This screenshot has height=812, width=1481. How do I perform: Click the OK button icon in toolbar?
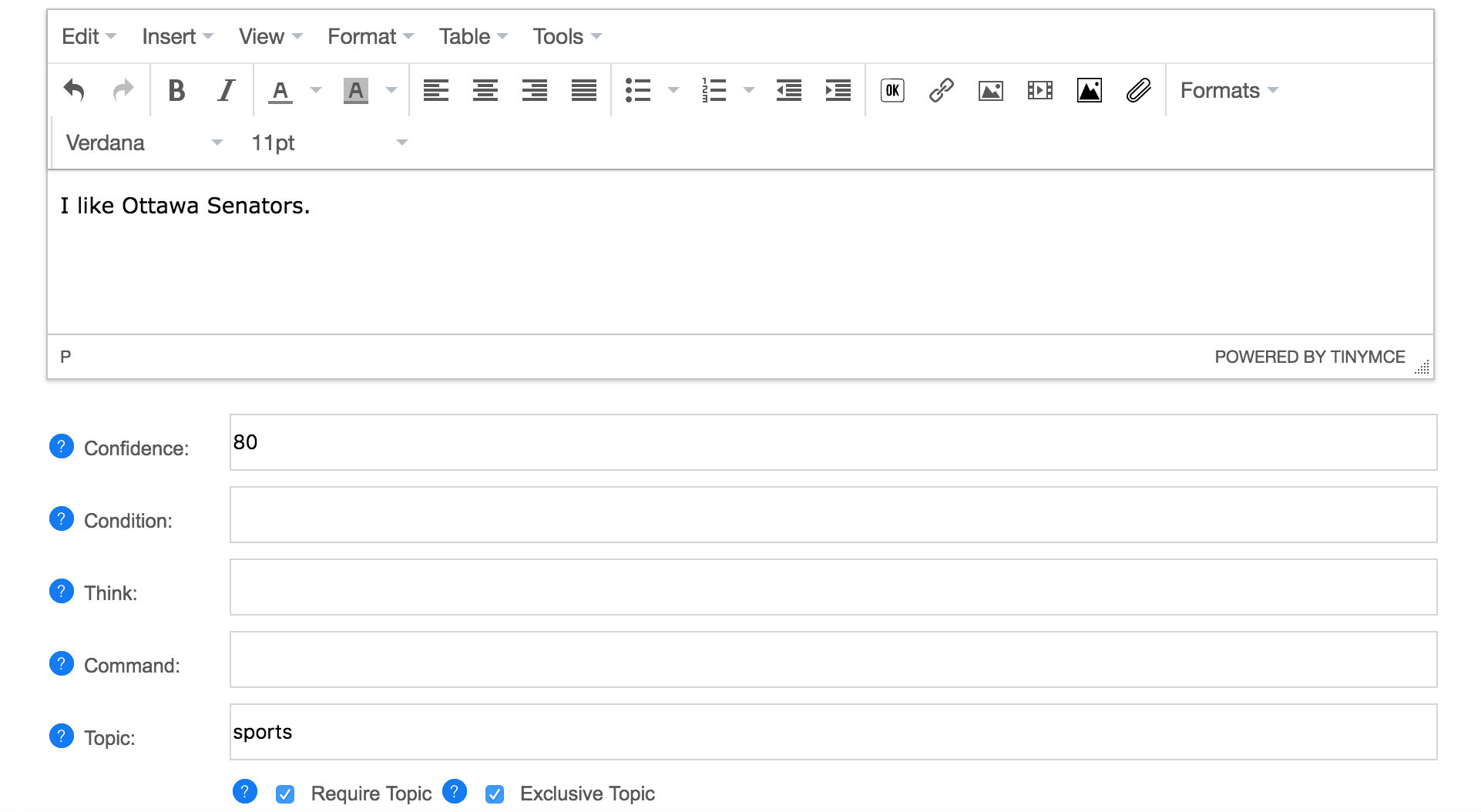coord(892,90)
